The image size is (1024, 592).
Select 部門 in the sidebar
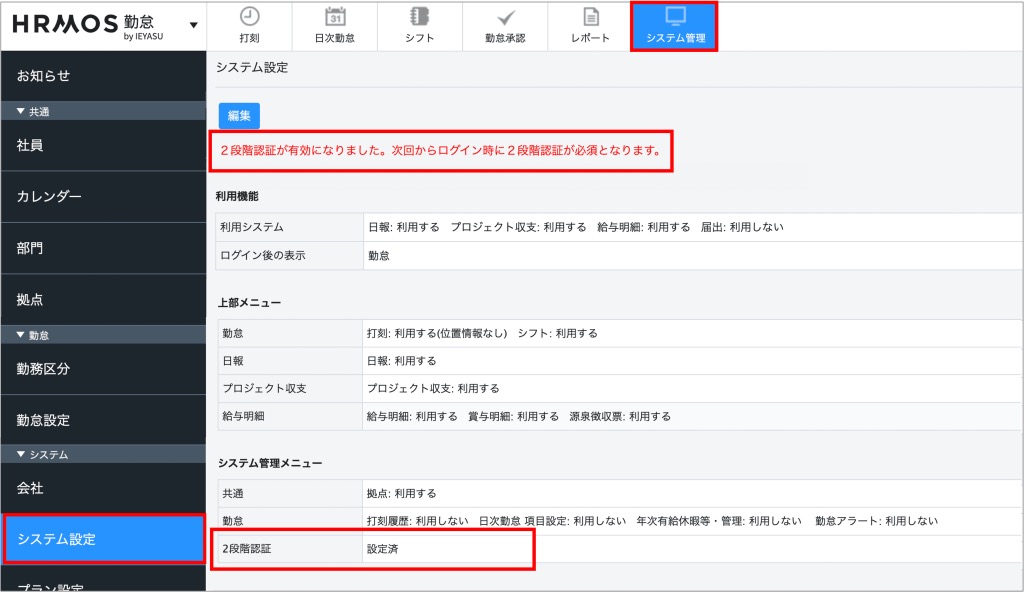pos(30,248)
